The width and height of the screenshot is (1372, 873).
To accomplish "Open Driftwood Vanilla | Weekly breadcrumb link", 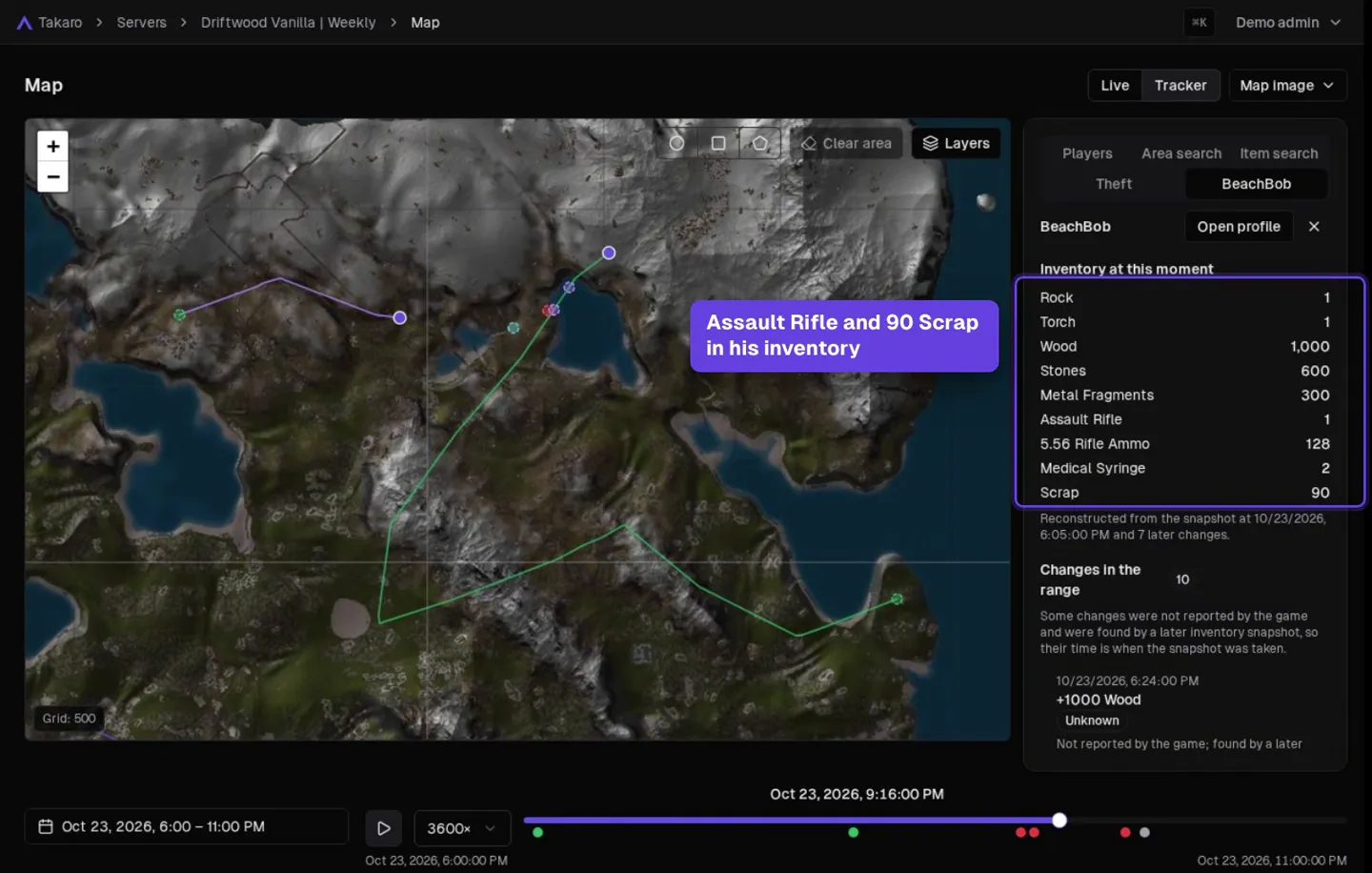I will pos(288,23).
